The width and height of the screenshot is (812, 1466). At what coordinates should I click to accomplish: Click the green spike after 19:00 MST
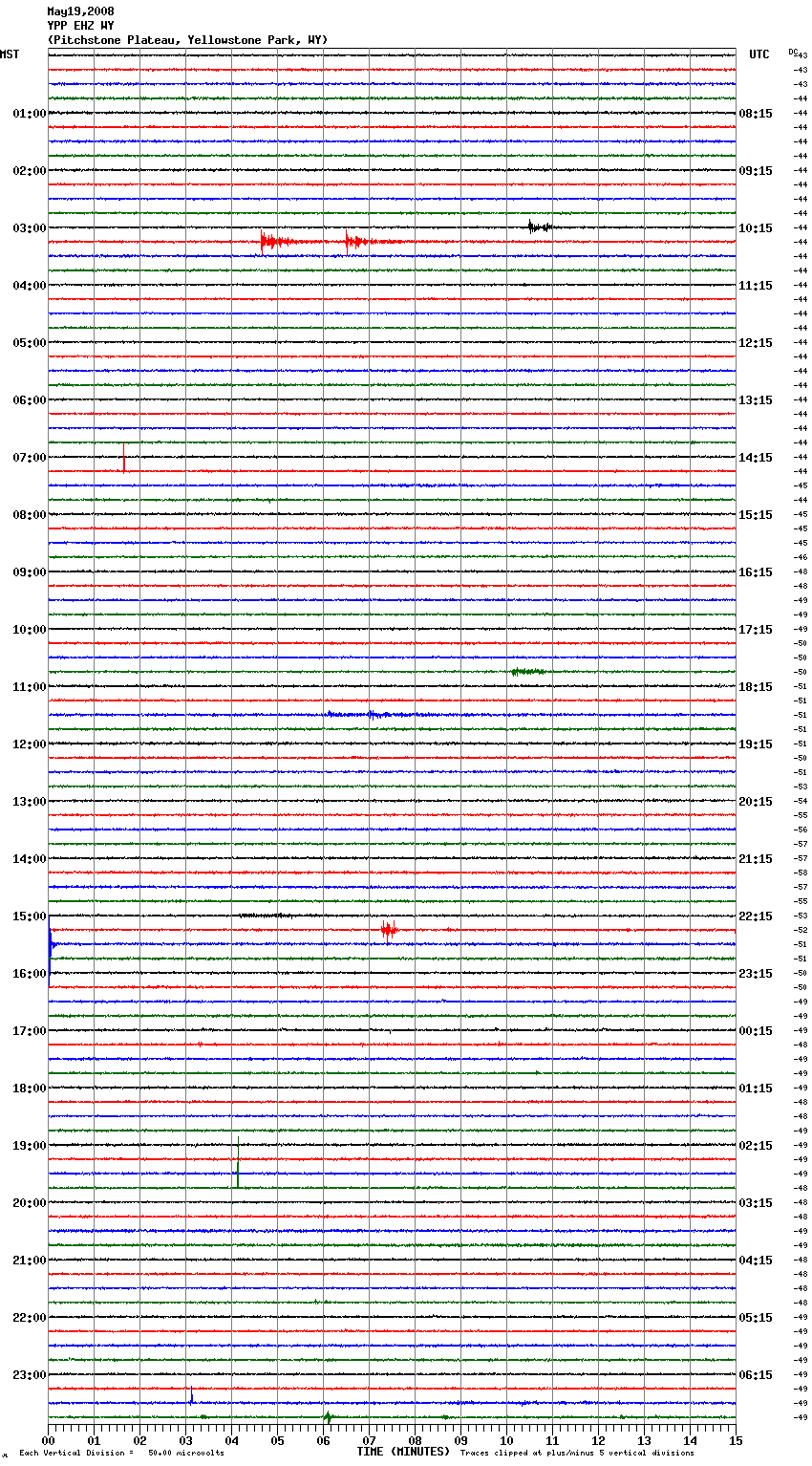[x=238, y=1164]
